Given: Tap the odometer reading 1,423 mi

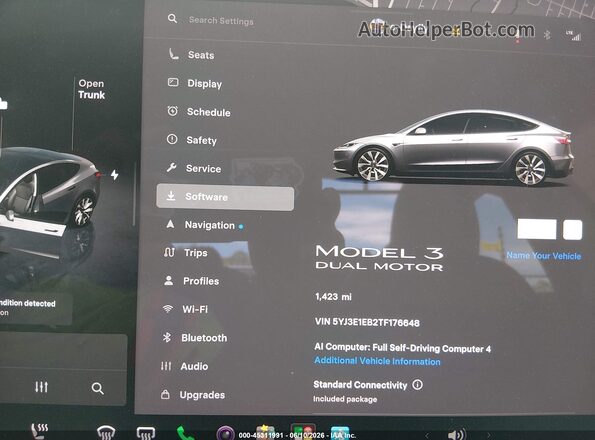Looking at the screenshot, I should (x=333, y=297).
